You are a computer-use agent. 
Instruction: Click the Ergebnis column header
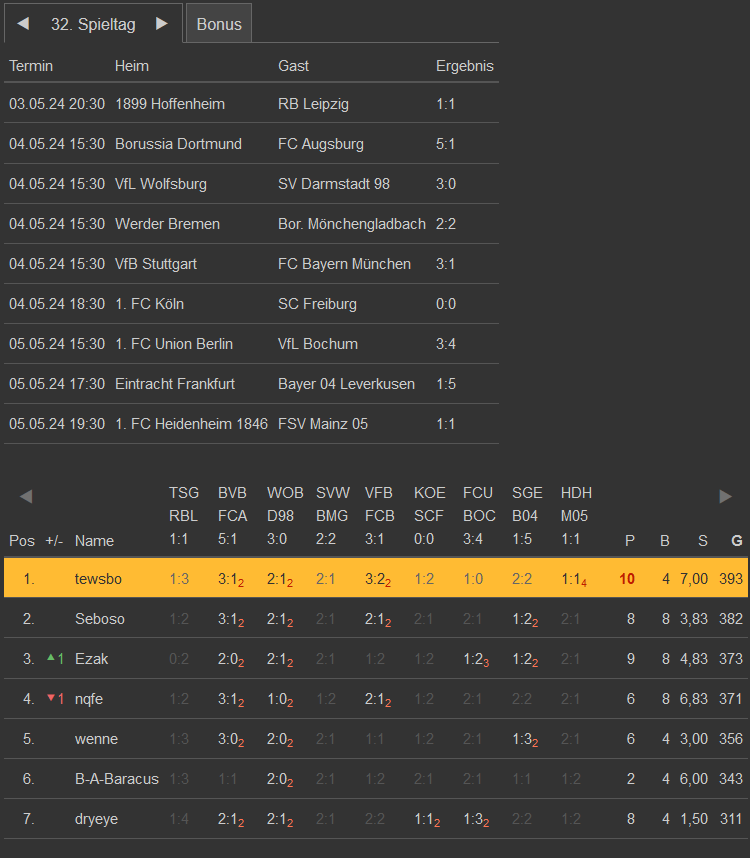[x=465, y=66]
